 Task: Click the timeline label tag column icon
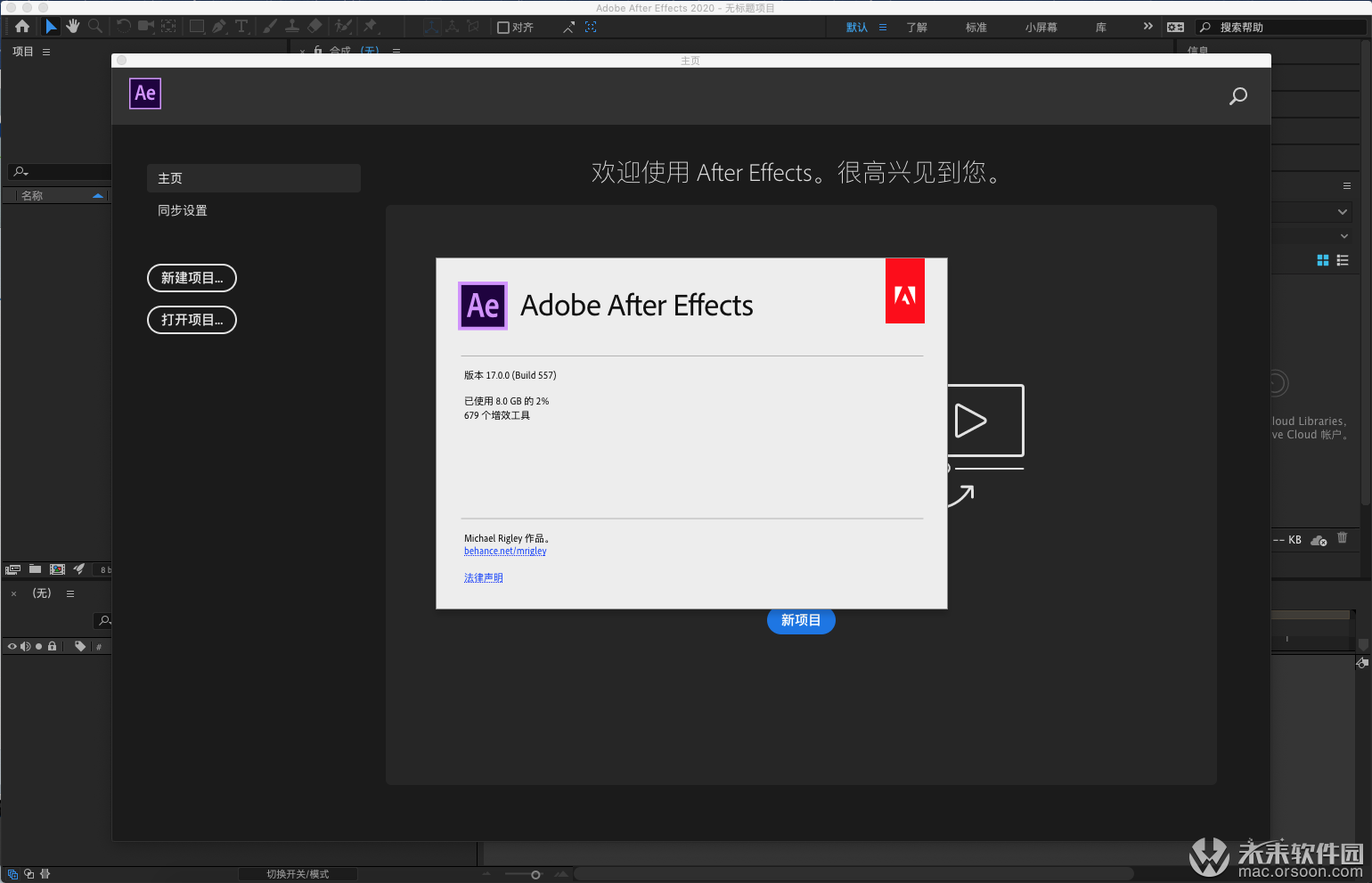click(x=80, y=646)
